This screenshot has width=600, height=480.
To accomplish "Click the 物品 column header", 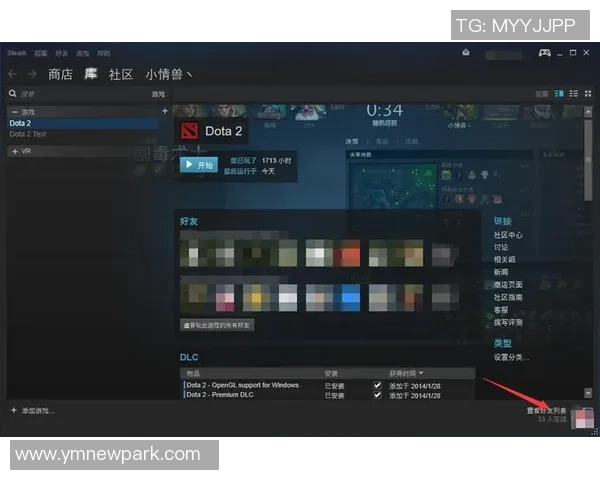I will pyautogui.click(x=193, y=373).
